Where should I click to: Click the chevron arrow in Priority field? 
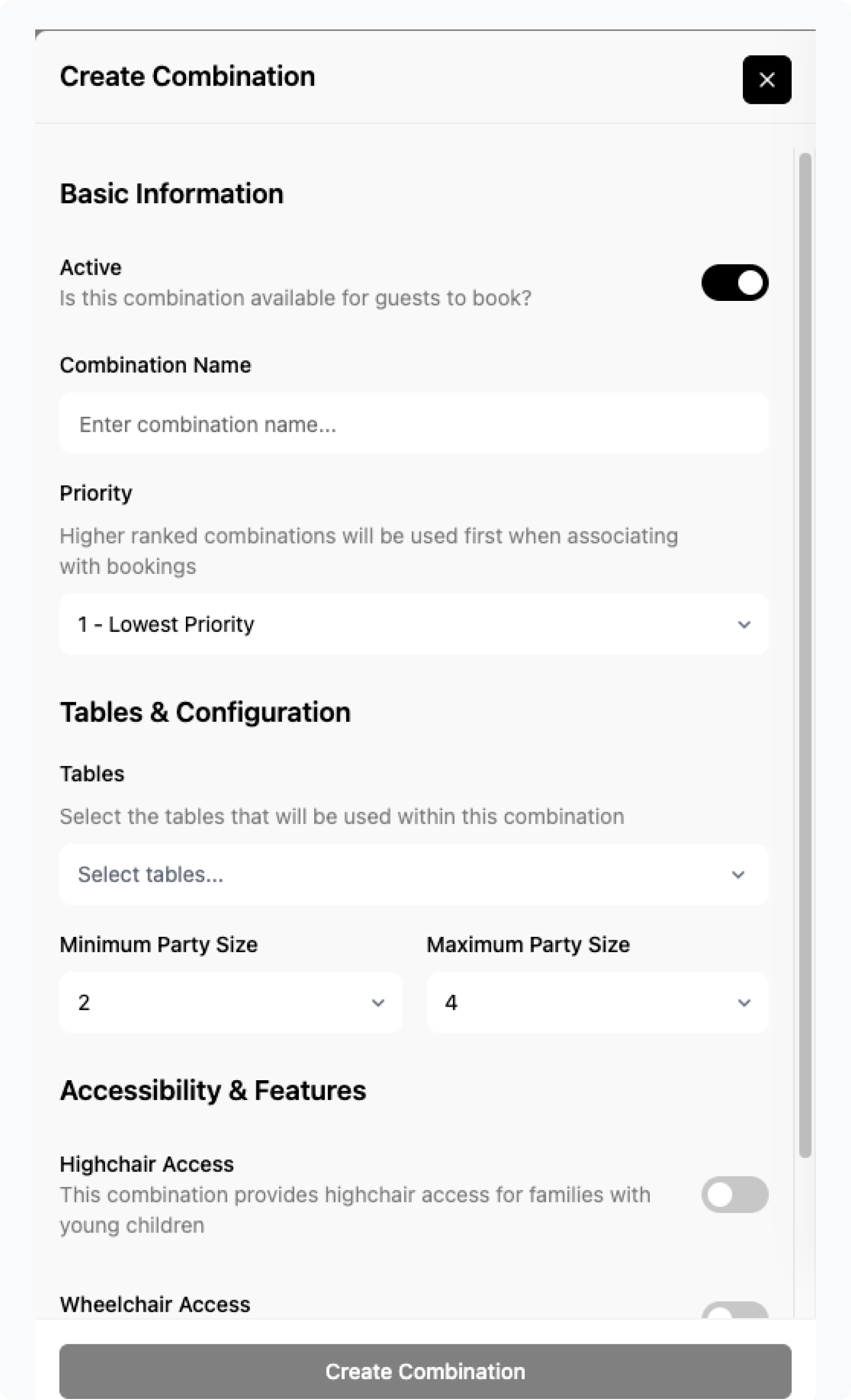[743, 624]
